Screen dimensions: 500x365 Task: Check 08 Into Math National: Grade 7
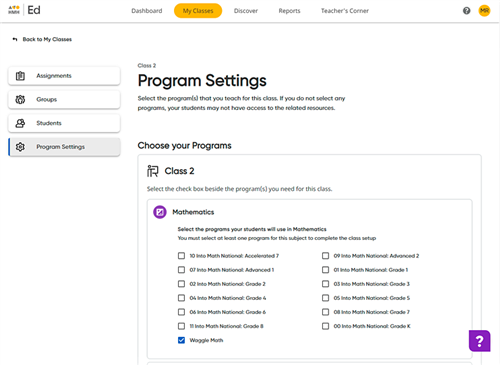[325, 312]
